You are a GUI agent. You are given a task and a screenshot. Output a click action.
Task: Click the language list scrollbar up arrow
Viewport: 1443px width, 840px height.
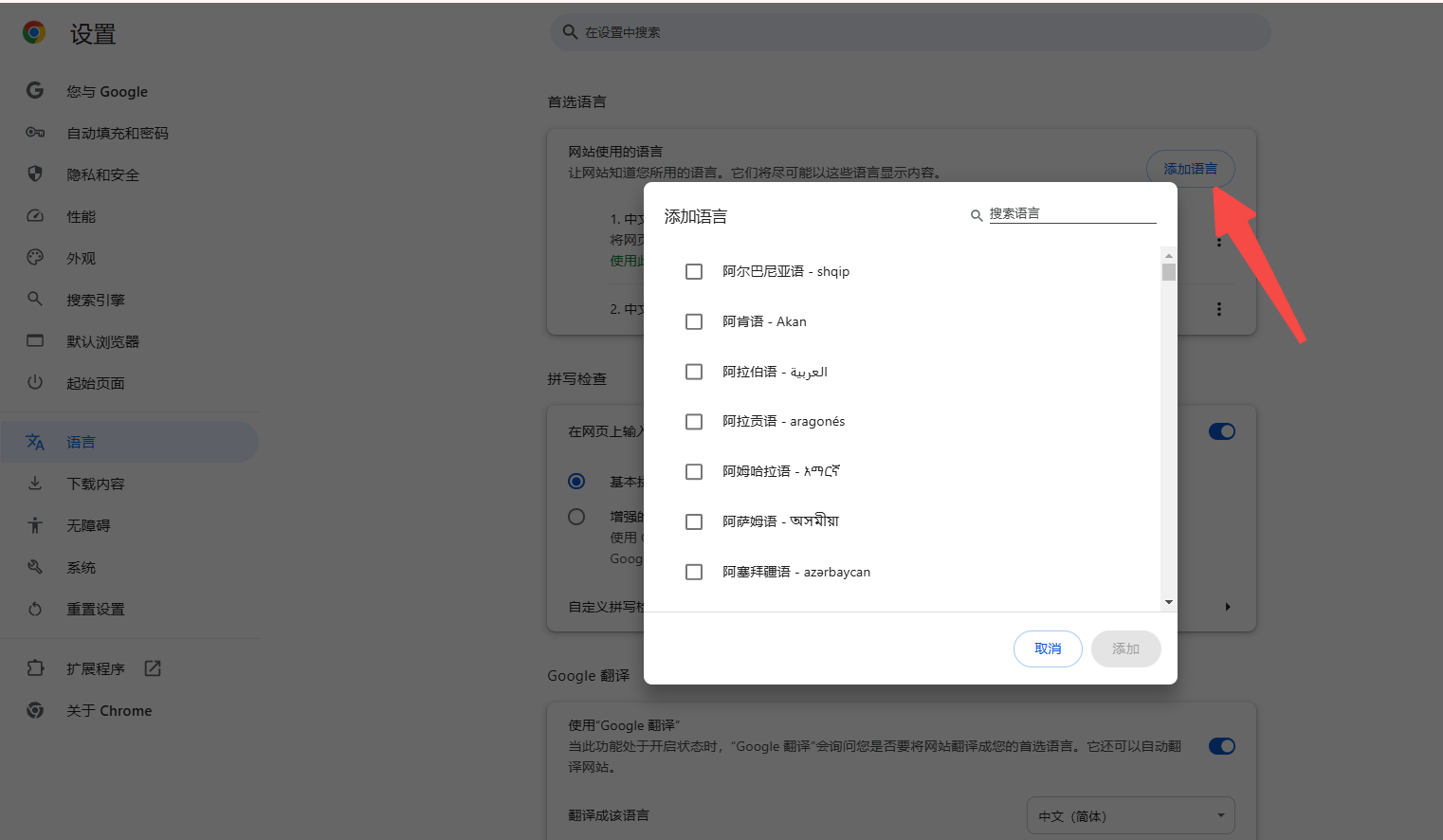pos(1169,255)
